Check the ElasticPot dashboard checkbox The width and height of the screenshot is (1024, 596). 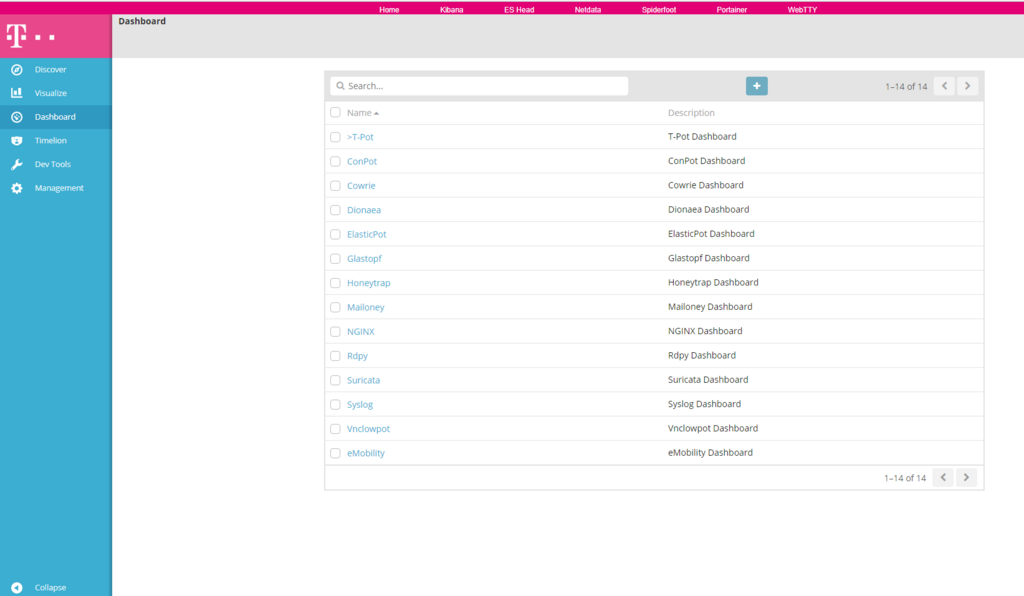335,234
